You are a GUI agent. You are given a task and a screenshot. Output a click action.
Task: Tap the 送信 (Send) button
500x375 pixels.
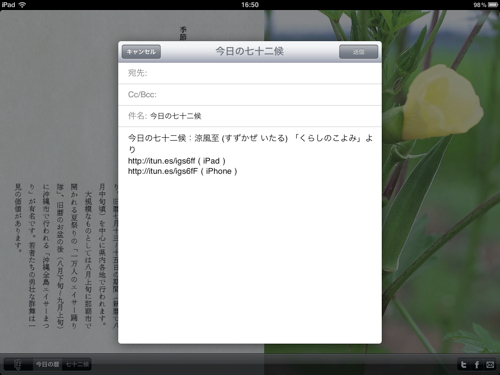358,52
